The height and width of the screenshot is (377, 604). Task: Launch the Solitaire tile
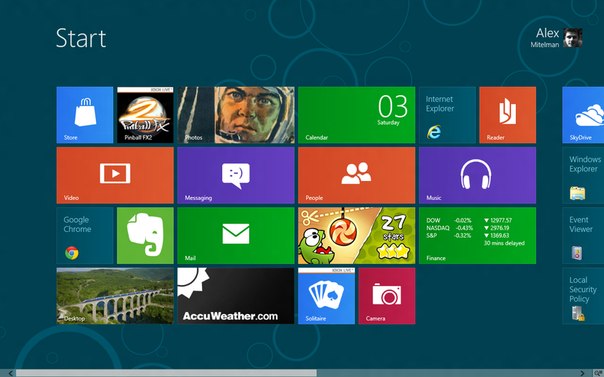pyautogui.click(x=326, y=296)
